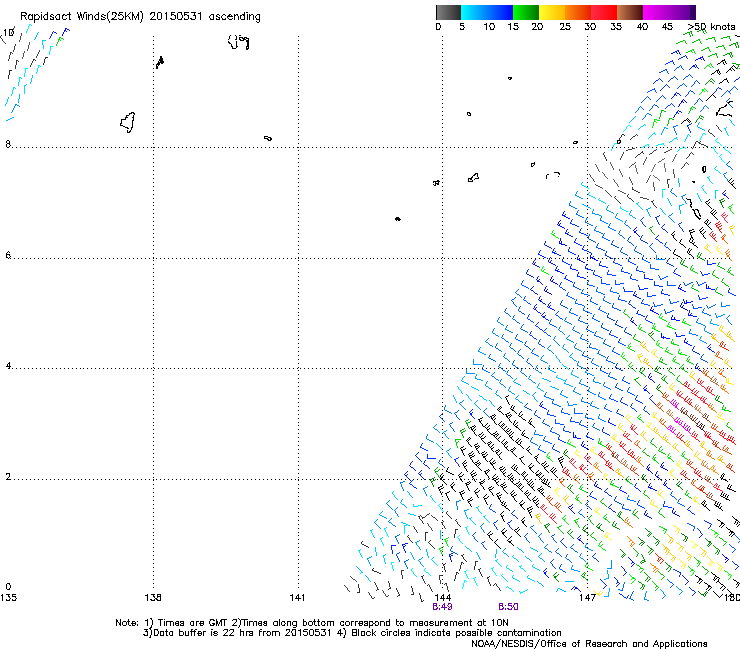Click the longitude label '147'
Image resolution: width=740 pixels, height=650 pixels.
[x=587, y=598]
